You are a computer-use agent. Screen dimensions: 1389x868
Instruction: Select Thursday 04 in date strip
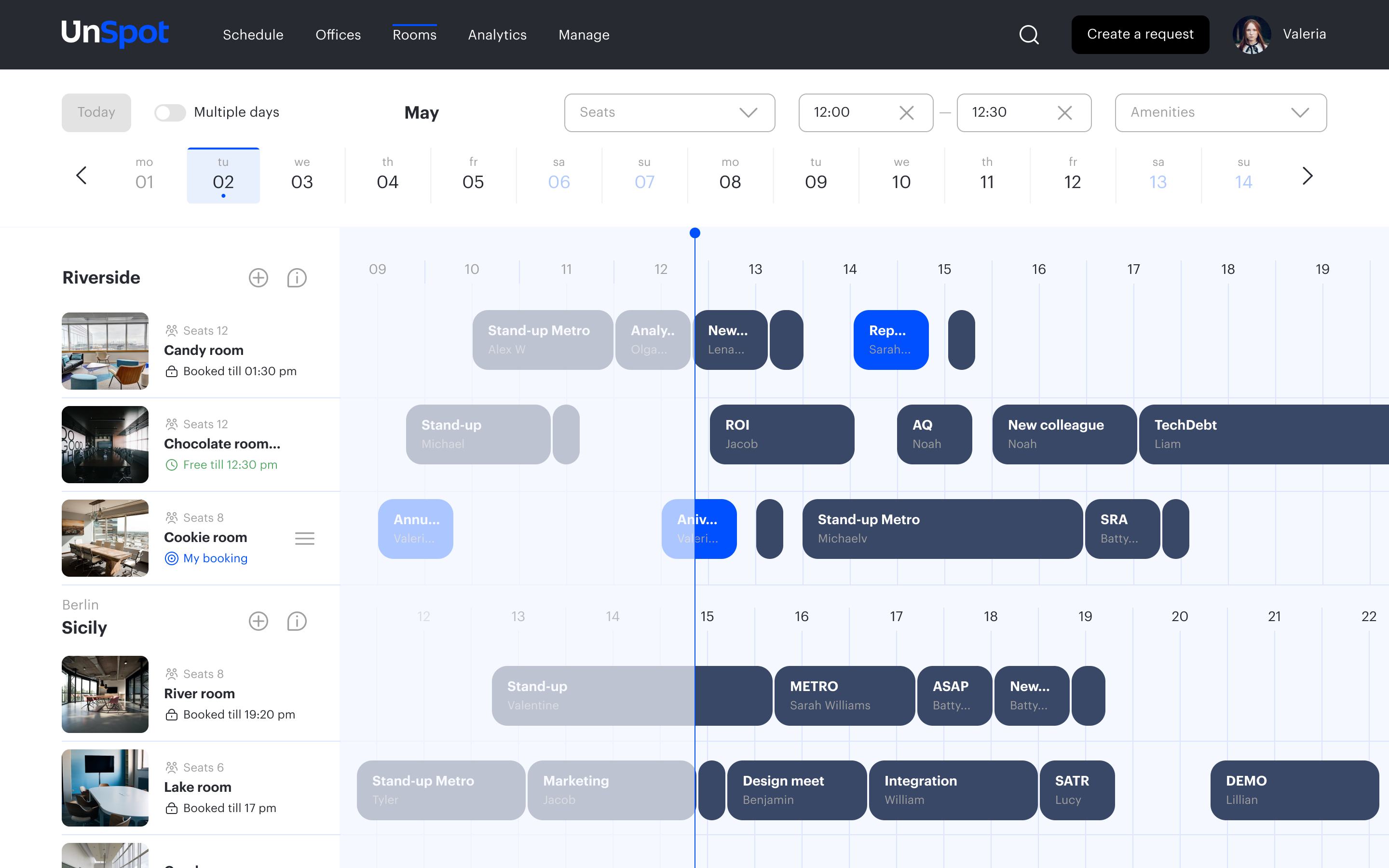coord(387,176)
